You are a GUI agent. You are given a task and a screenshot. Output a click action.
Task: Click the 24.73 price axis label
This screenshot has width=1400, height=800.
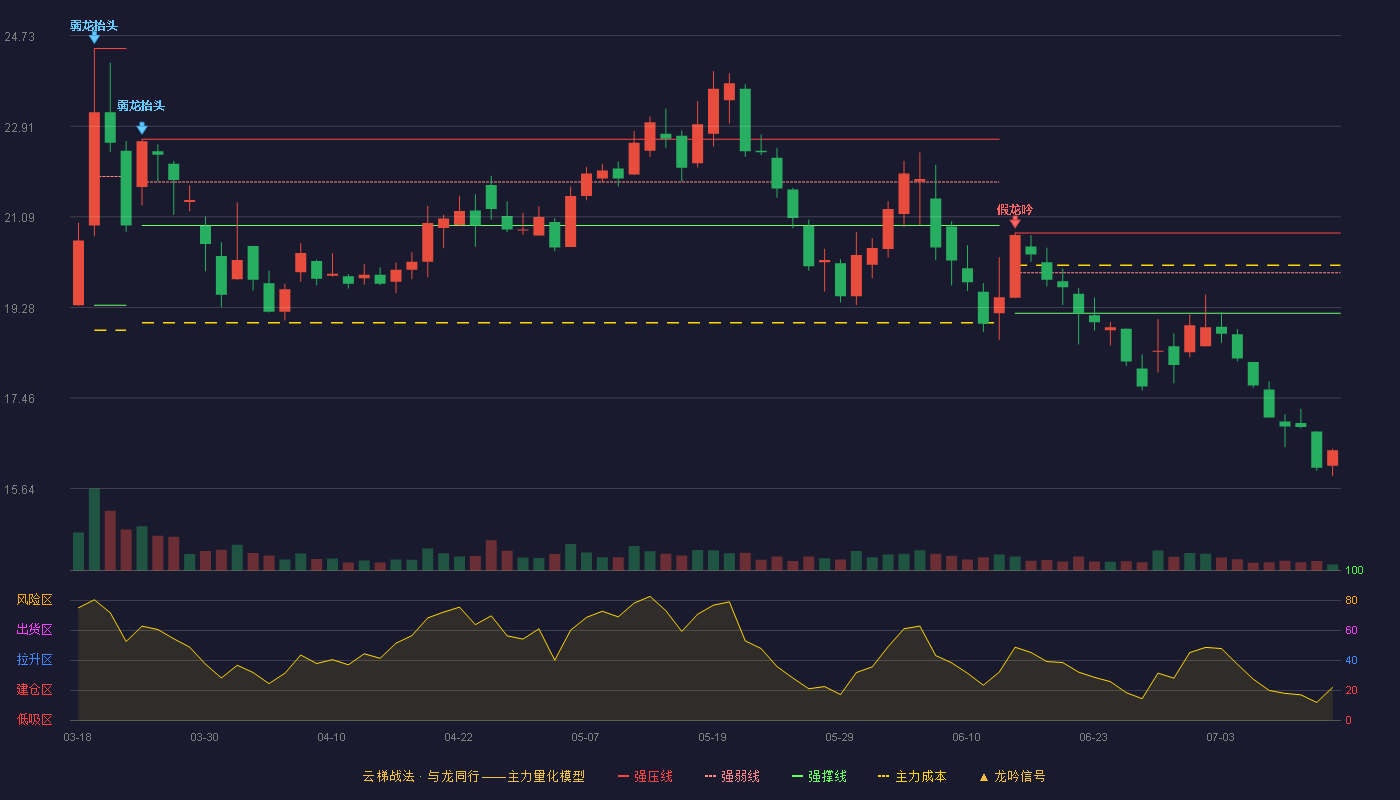tap(19, 37)
